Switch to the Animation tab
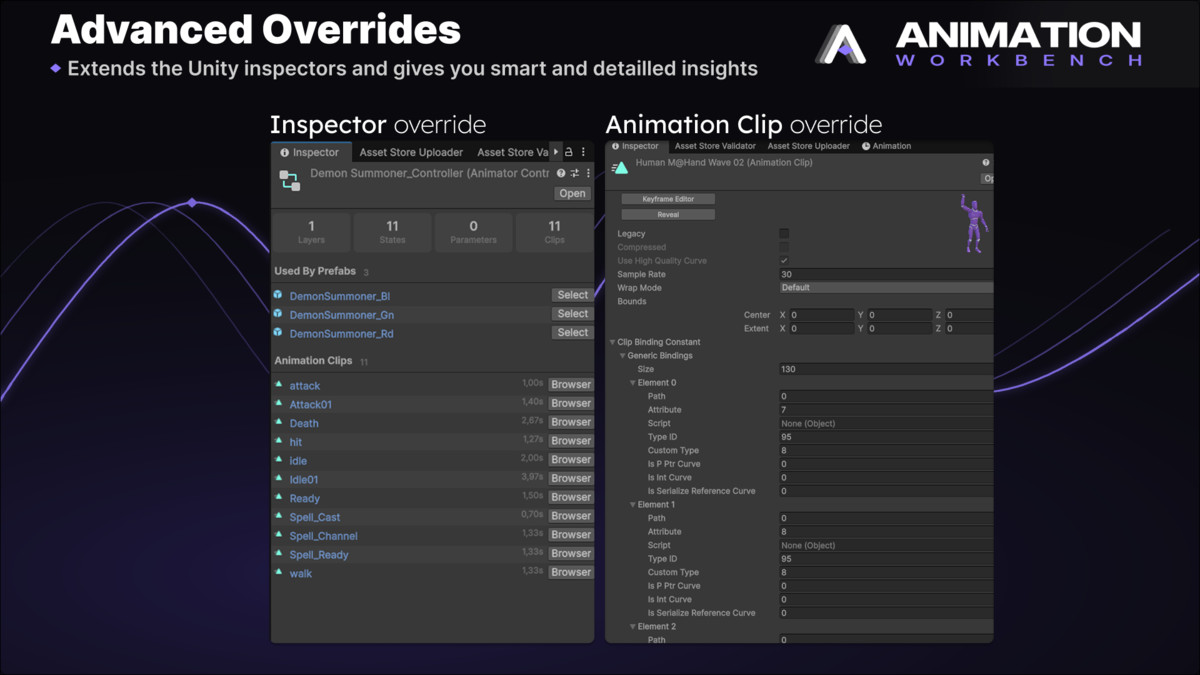The height and width of the screenshot is (675, 1200). point(887,146)
